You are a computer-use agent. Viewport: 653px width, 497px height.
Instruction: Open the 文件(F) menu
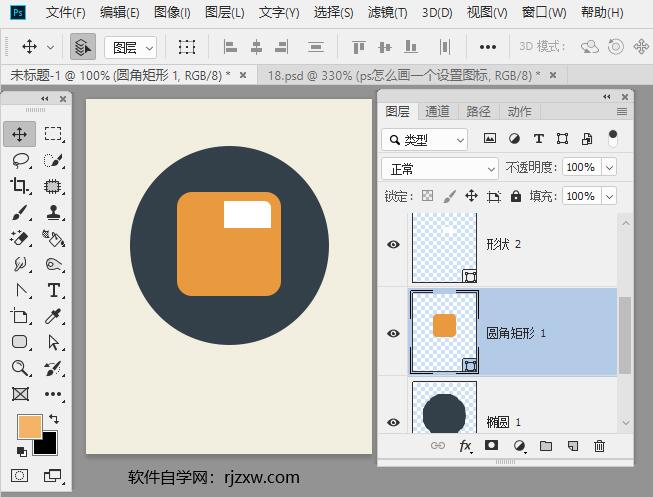click(x=65, y=12)
